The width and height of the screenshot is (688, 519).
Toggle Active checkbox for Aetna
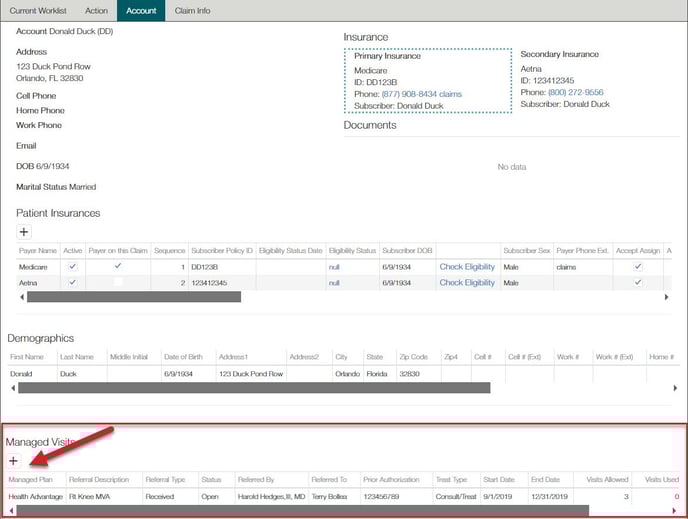pyautogui.click(x=72, y=283)
